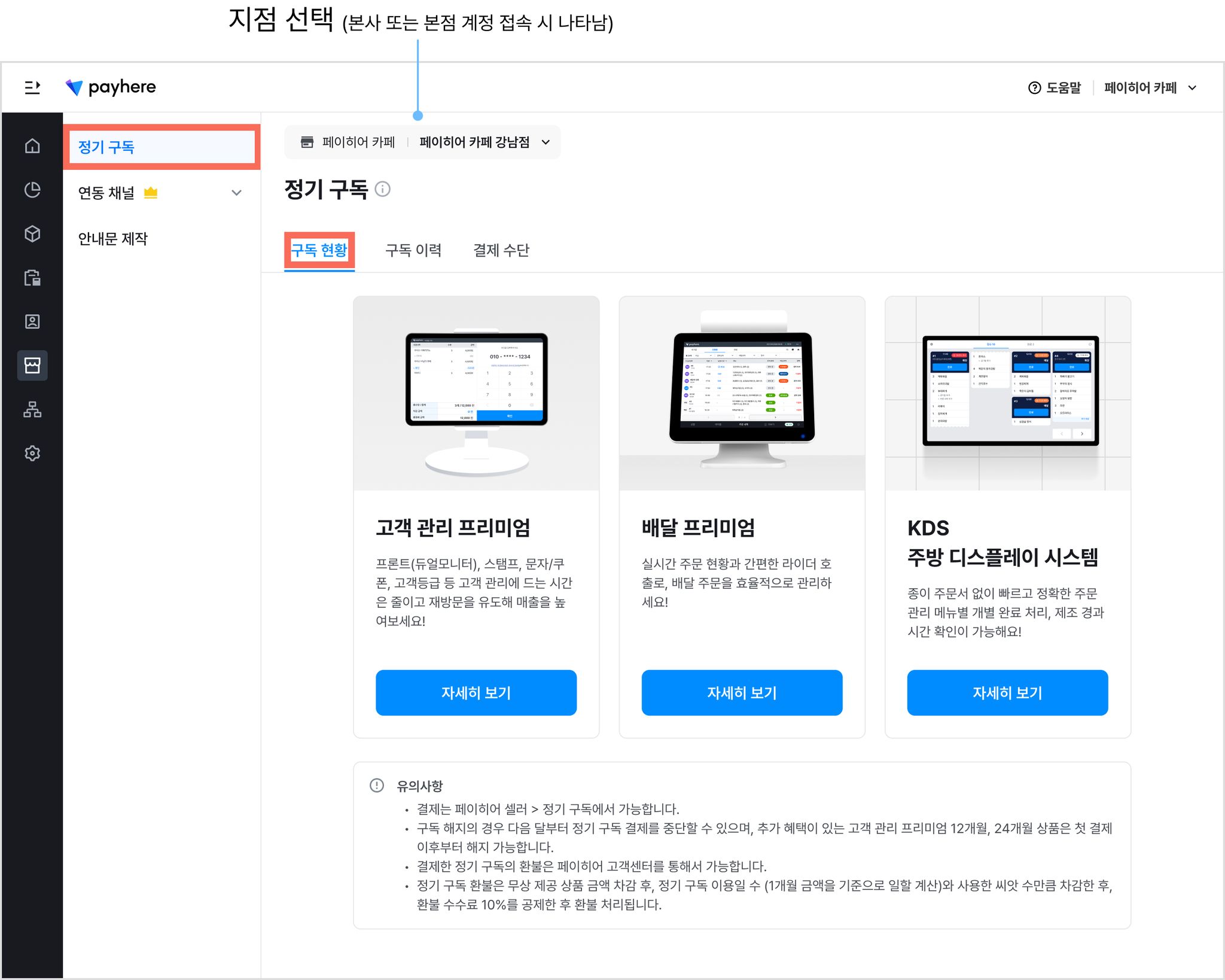Screen dimensions: 1225x980
Task: Click the 유의사항 notice exclamation icon
Action: click(x=377, y=785)
